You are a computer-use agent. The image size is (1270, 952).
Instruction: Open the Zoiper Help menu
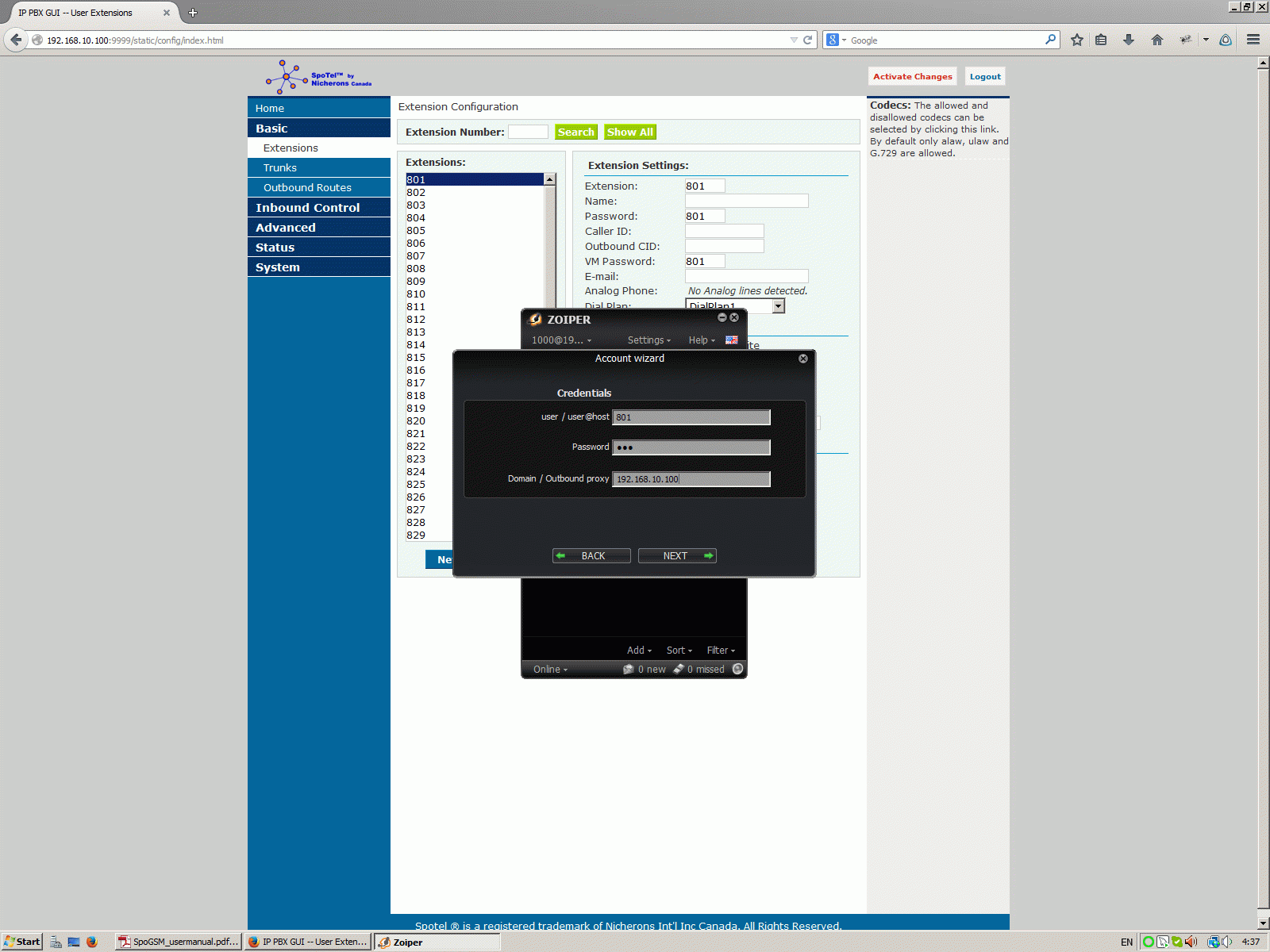tap(702, 340)
